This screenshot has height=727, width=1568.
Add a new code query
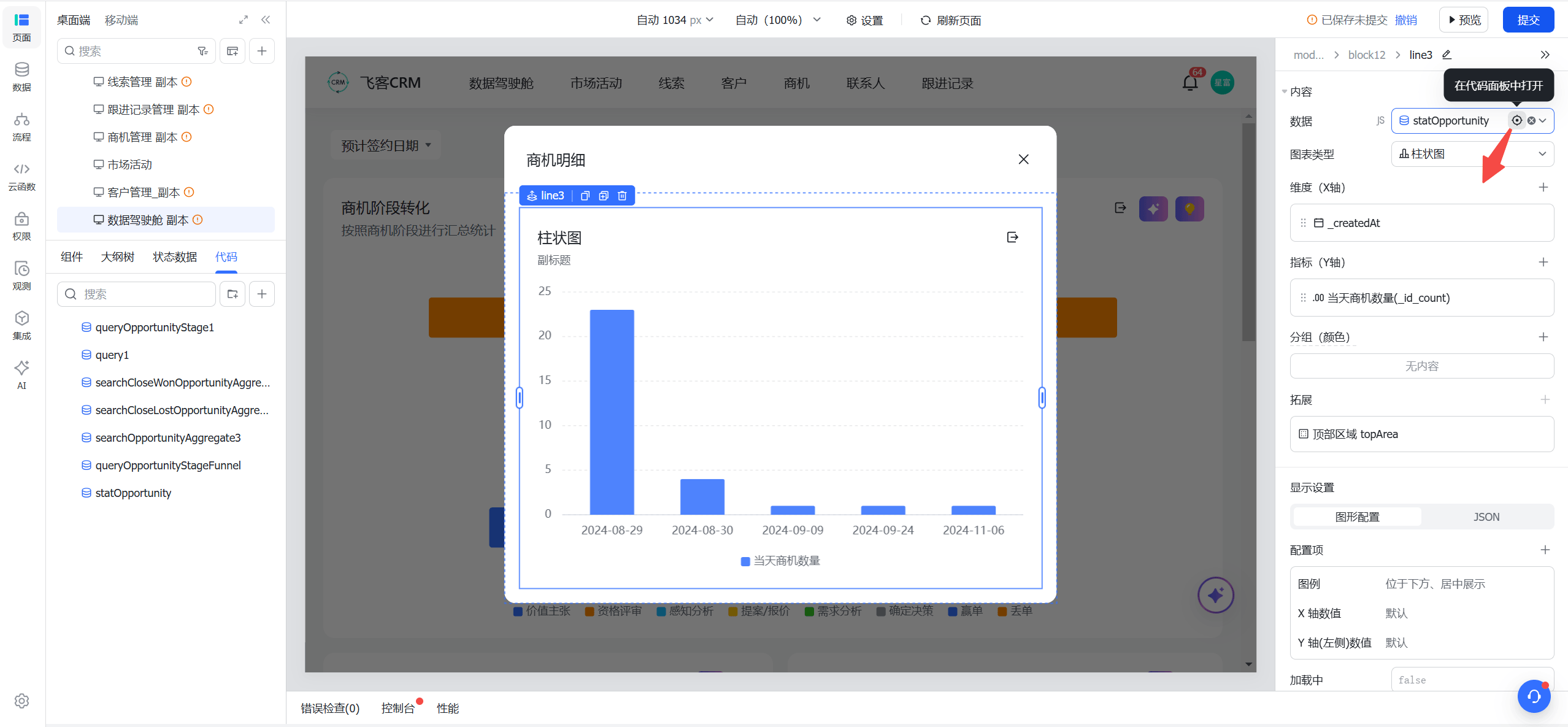[262, 294]
